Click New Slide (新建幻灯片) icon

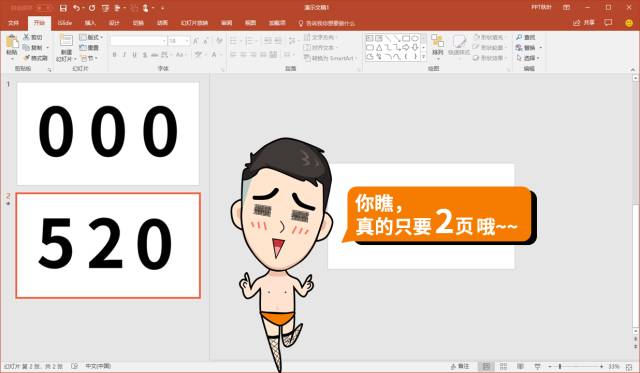(66, 41)
